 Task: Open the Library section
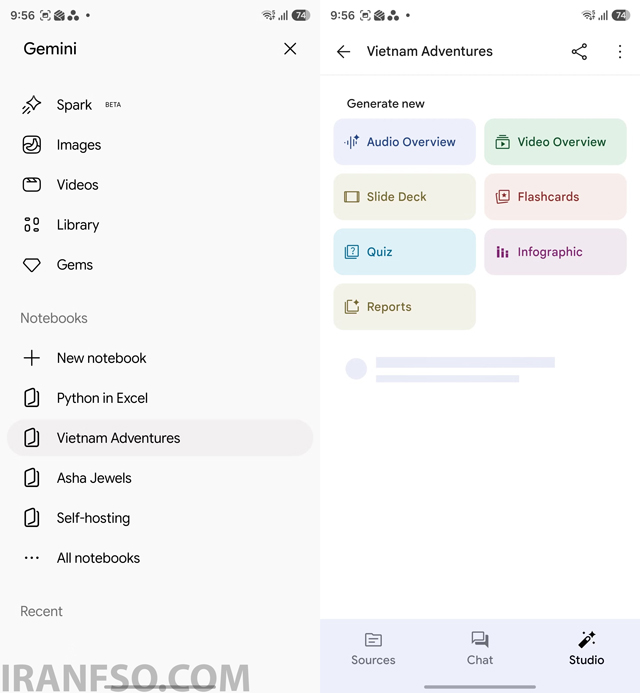tap(160, 225)
